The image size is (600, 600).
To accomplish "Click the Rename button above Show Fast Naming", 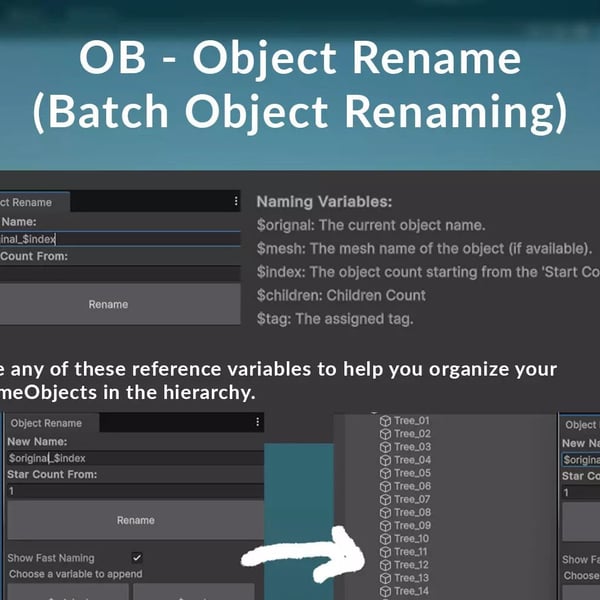I will pos(135,520).
